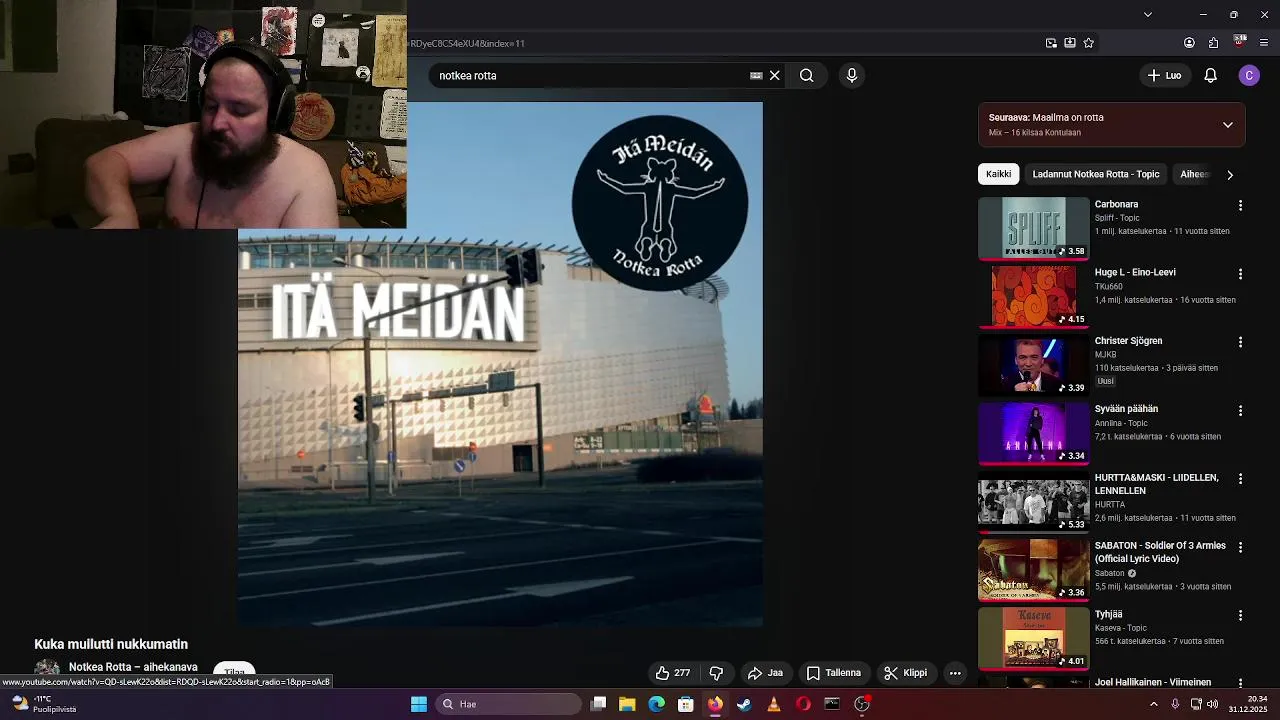Open the account avatar menu 'C'
Screen dimensions: 1280x720
[1249, 76]
